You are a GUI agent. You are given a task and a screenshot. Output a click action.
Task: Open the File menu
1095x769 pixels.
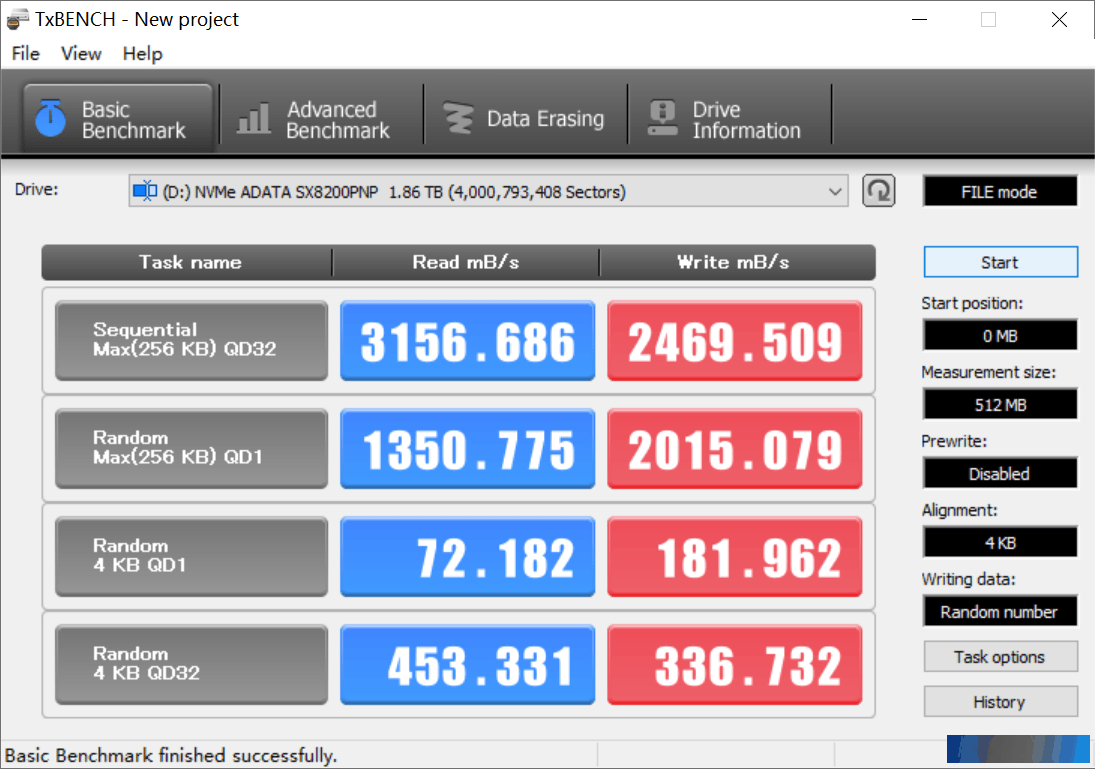click(26, 54)
